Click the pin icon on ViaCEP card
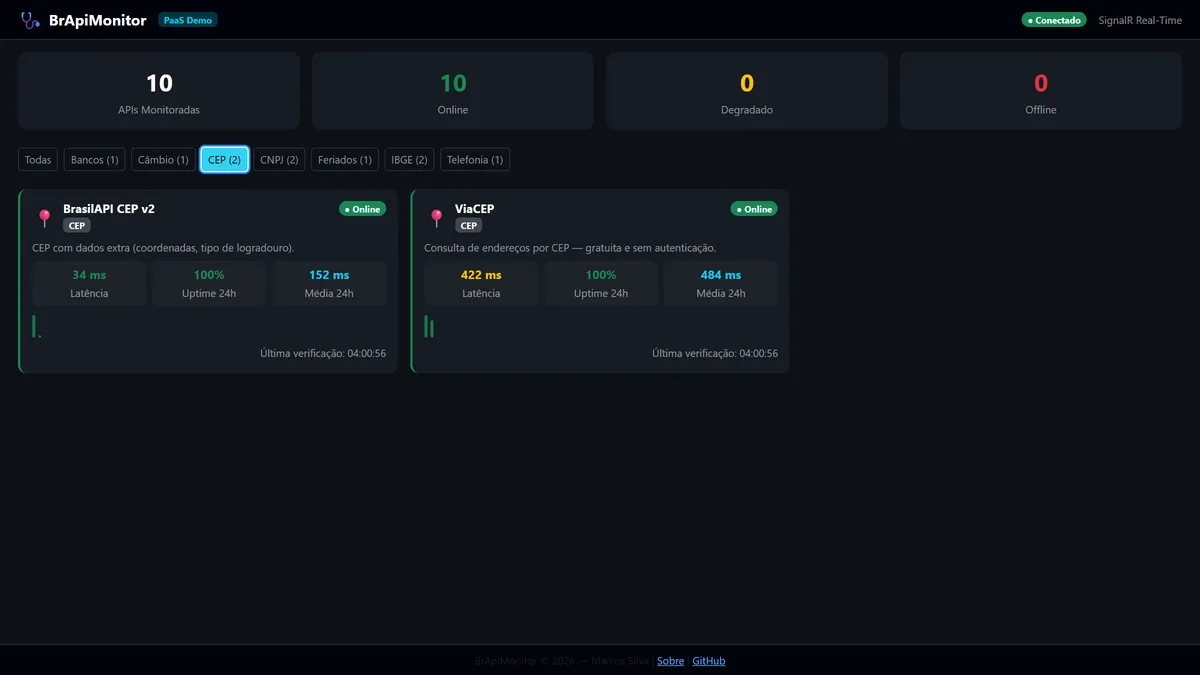The width and height of the screenshot is (1200, 675). 436,217
